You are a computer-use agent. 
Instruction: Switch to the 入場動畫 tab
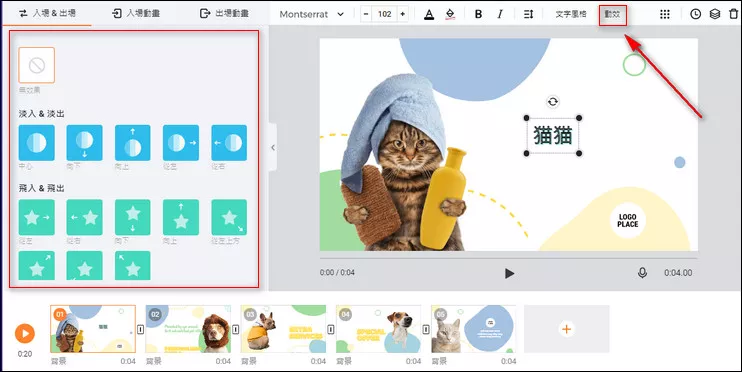click(x=136, y=13)
